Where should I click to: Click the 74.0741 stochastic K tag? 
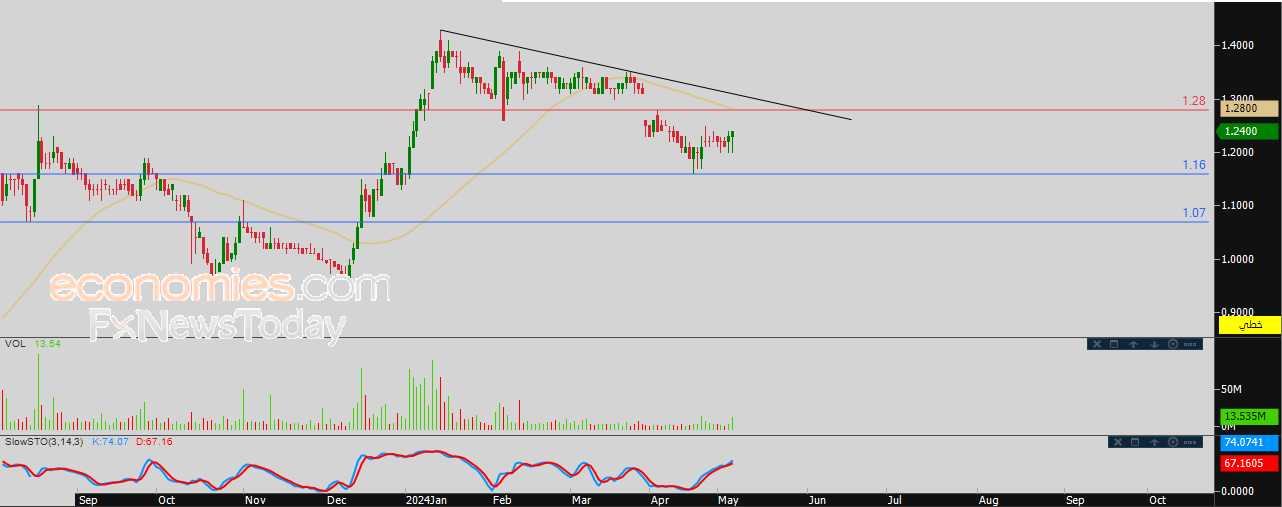tap(1248, 442)
